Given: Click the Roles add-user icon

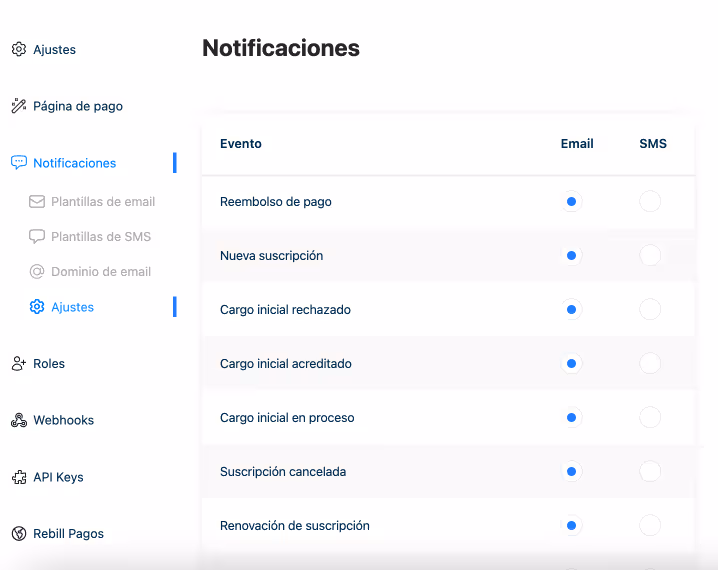Looking at the screenshot, I should click(x=19, y=364).
